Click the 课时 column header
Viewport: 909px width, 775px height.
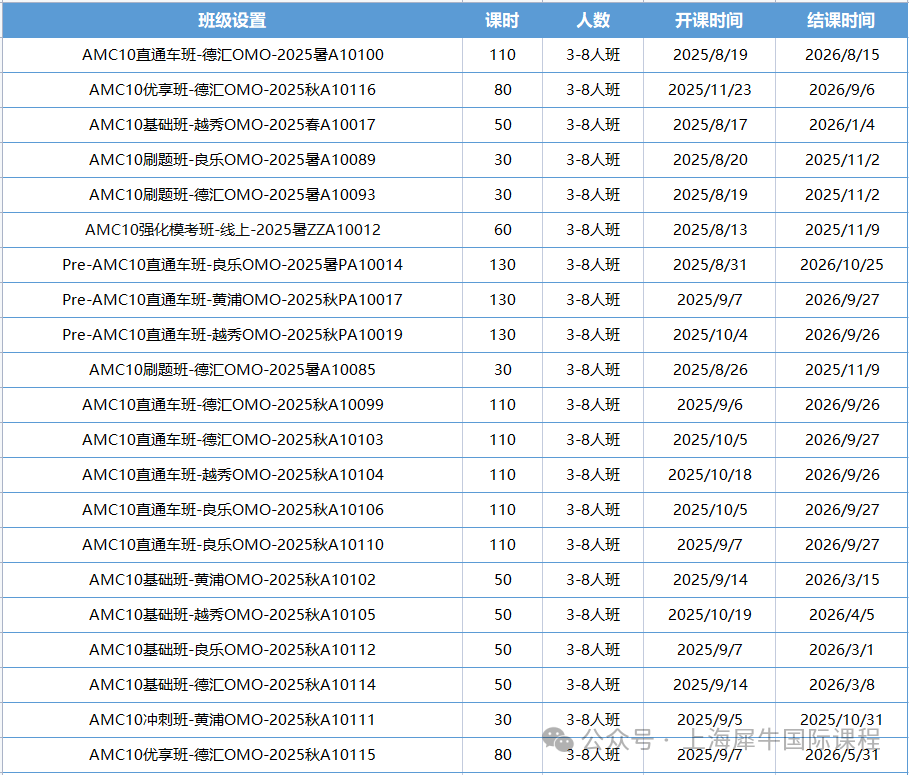[502, 20]
